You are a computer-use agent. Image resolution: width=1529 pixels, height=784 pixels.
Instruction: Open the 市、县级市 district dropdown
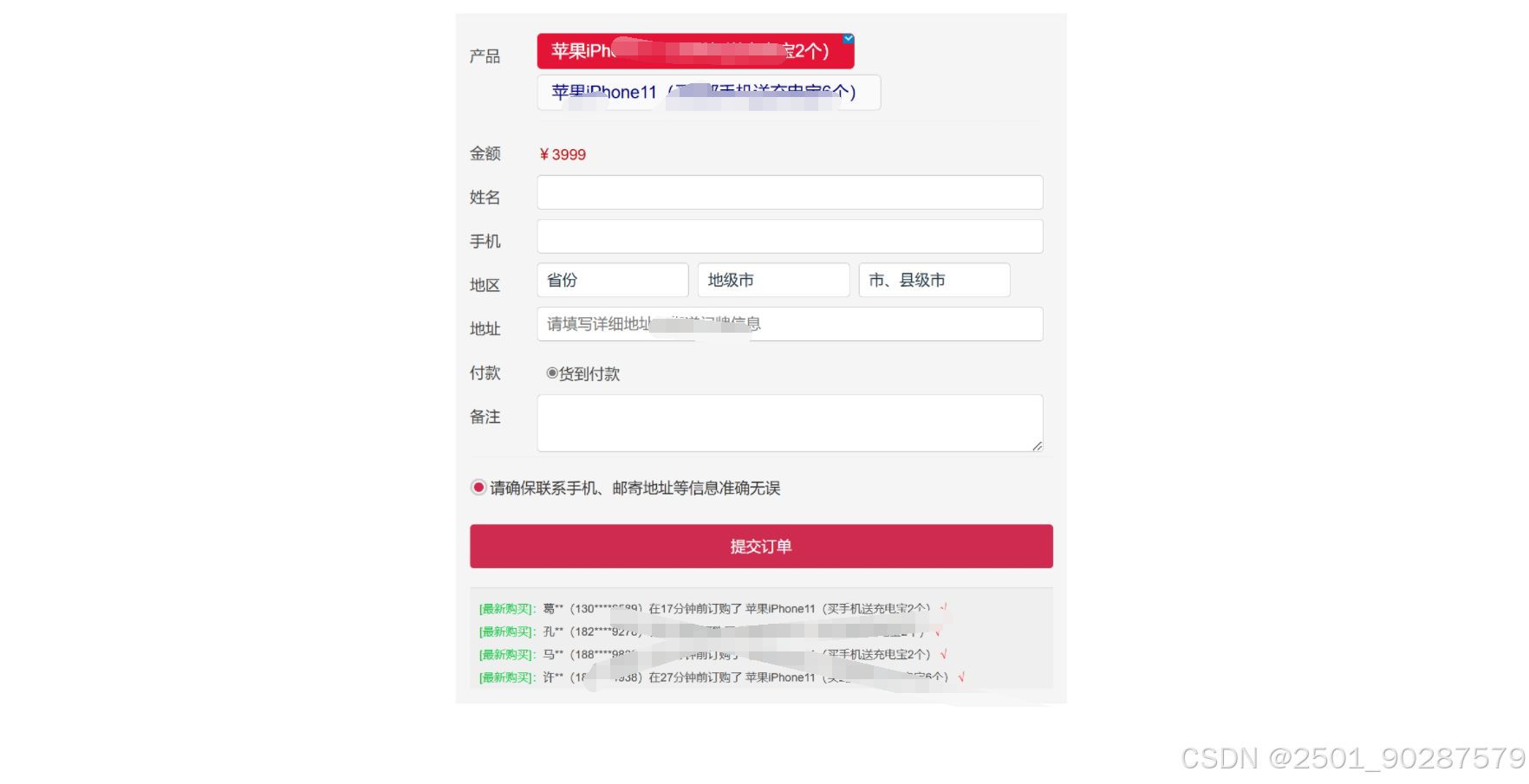pyautogui.click(x=933, y=279)
